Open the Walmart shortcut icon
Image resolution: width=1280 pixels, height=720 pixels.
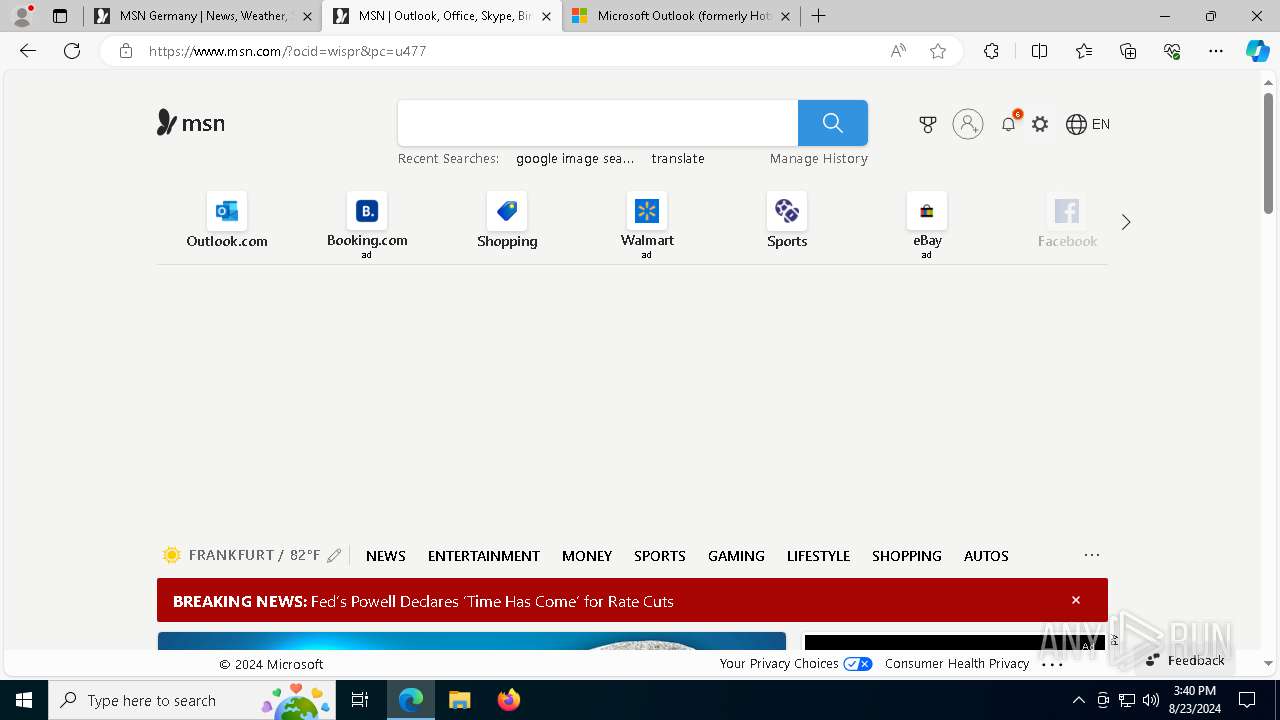647,211
